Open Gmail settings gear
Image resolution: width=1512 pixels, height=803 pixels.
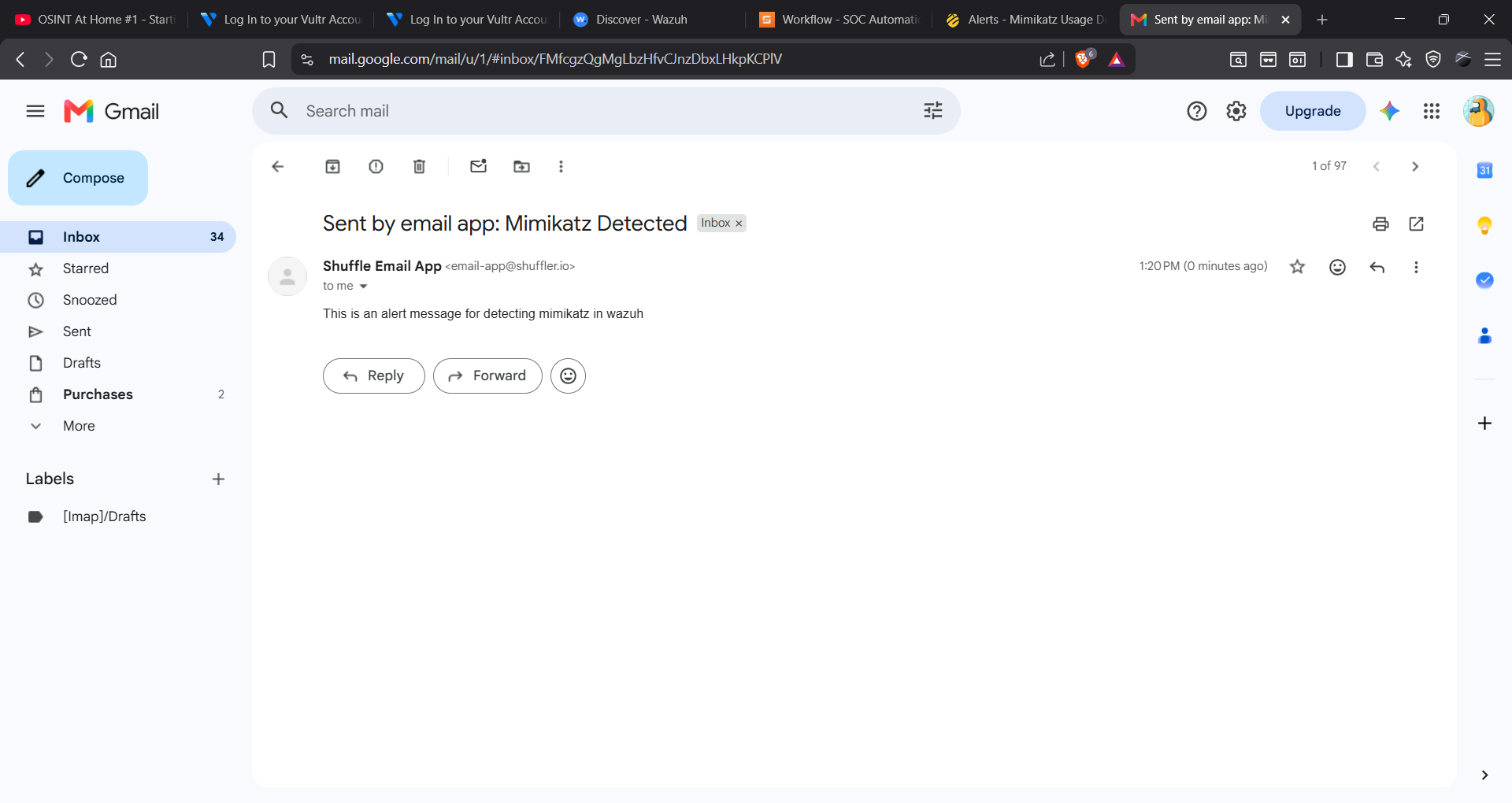tap(1236, 111)
